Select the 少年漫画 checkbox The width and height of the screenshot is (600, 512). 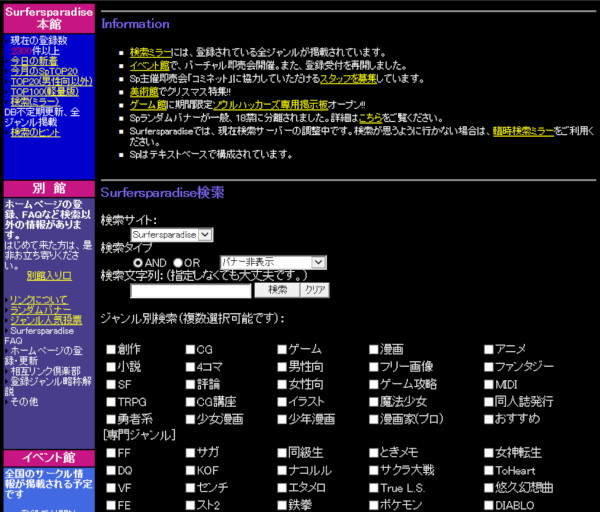282,419
